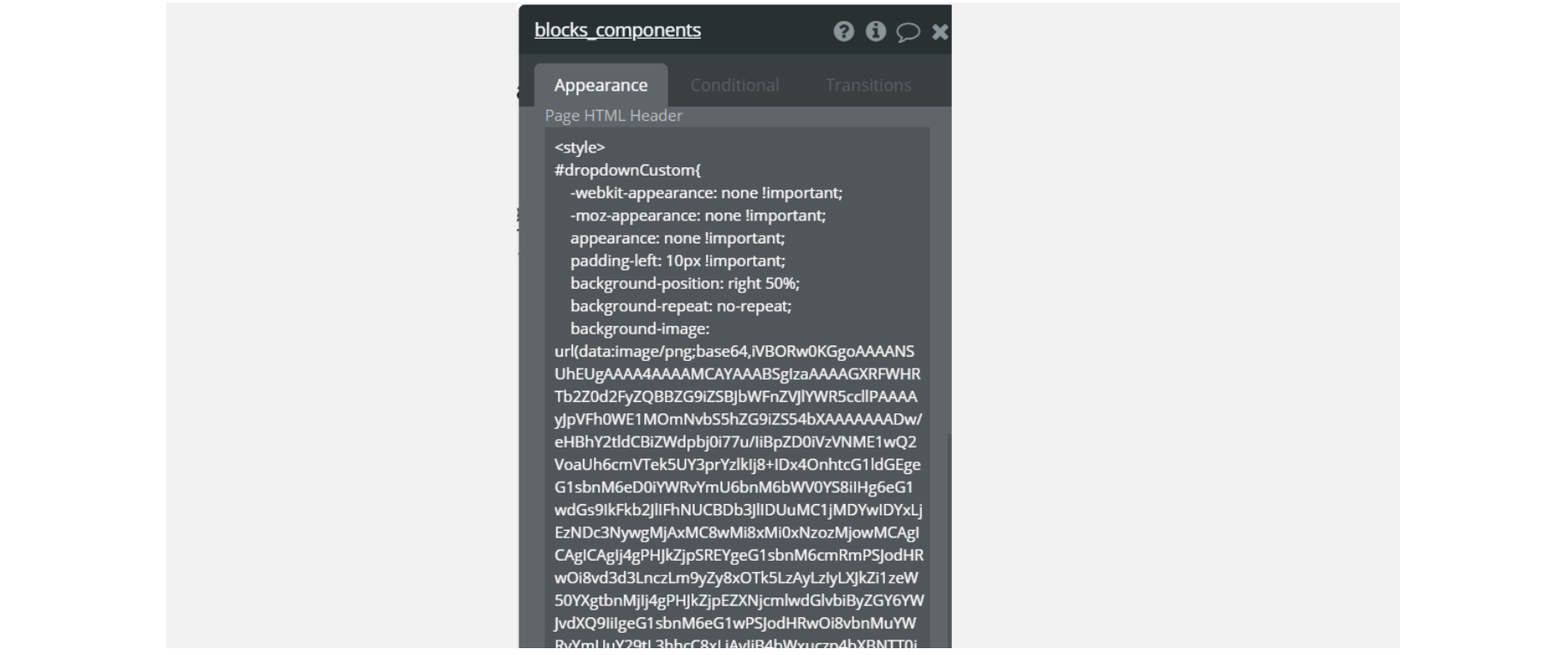
Task: Click the line starting with Tb2Z0d2FyZQ
Action: tap(735, 397)
